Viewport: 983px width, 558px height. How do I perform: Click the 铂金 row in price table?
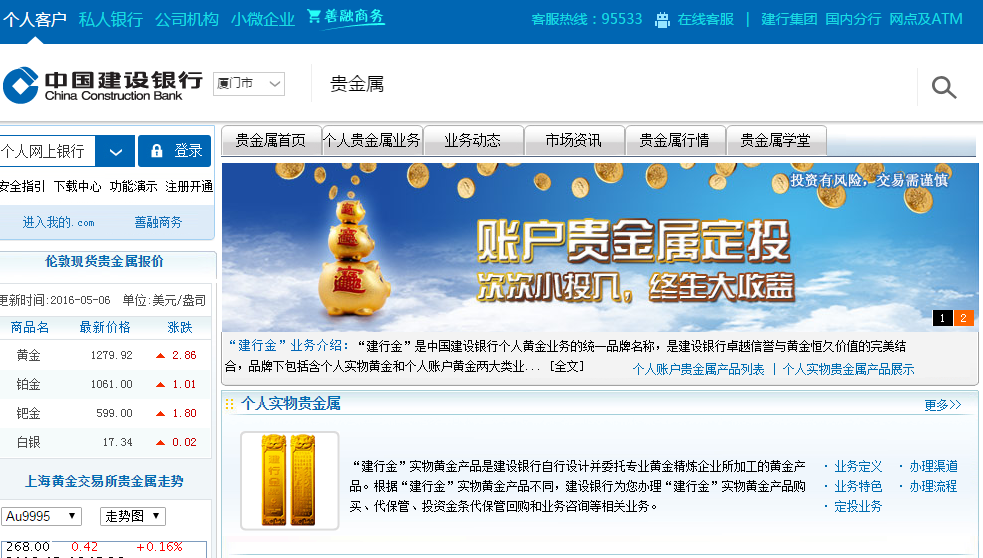(x=105, y=384)
